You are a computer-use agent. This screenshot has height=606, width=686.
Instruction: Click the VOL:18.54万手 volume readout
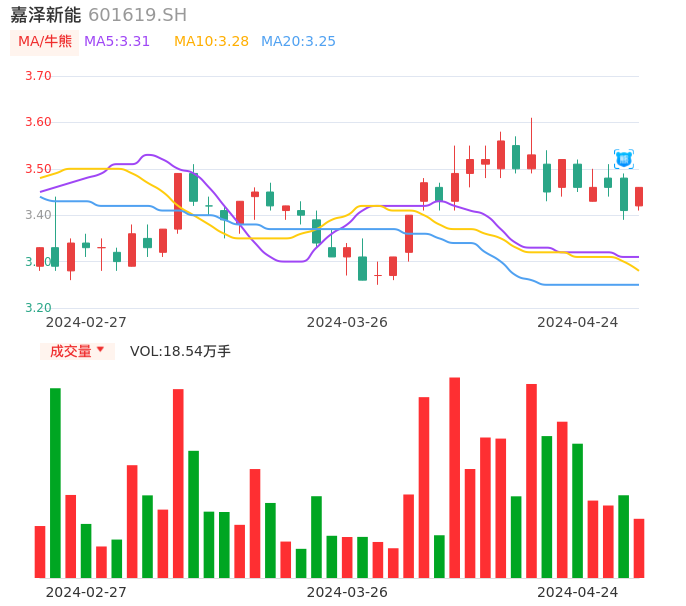[x=180, y=351]
